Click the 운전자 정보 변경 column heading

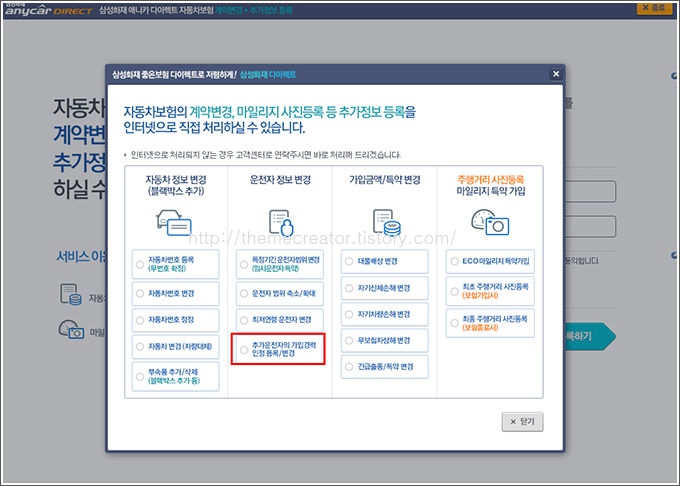[280, 179]
